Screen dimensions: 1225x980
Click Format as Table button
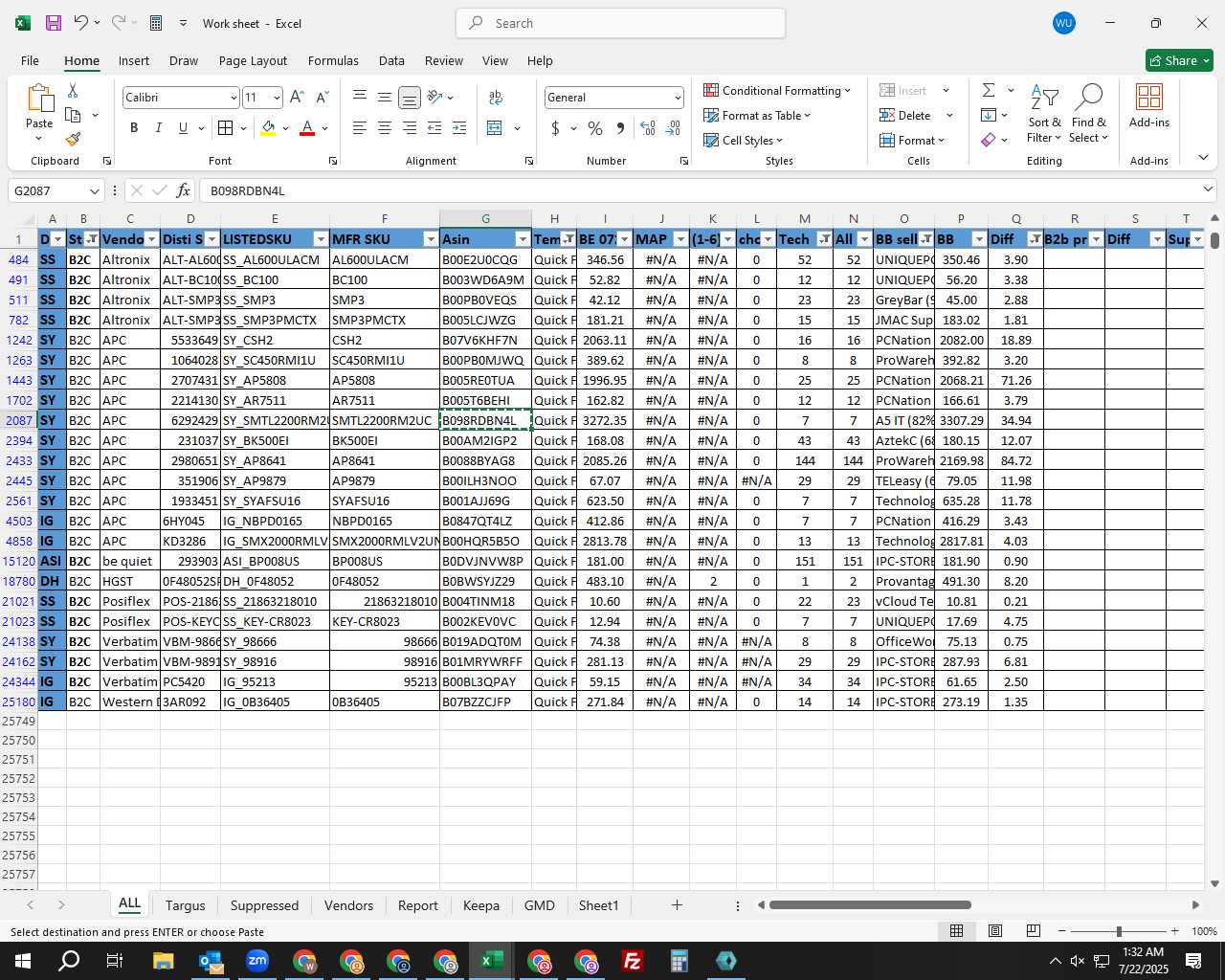(757, 115)
